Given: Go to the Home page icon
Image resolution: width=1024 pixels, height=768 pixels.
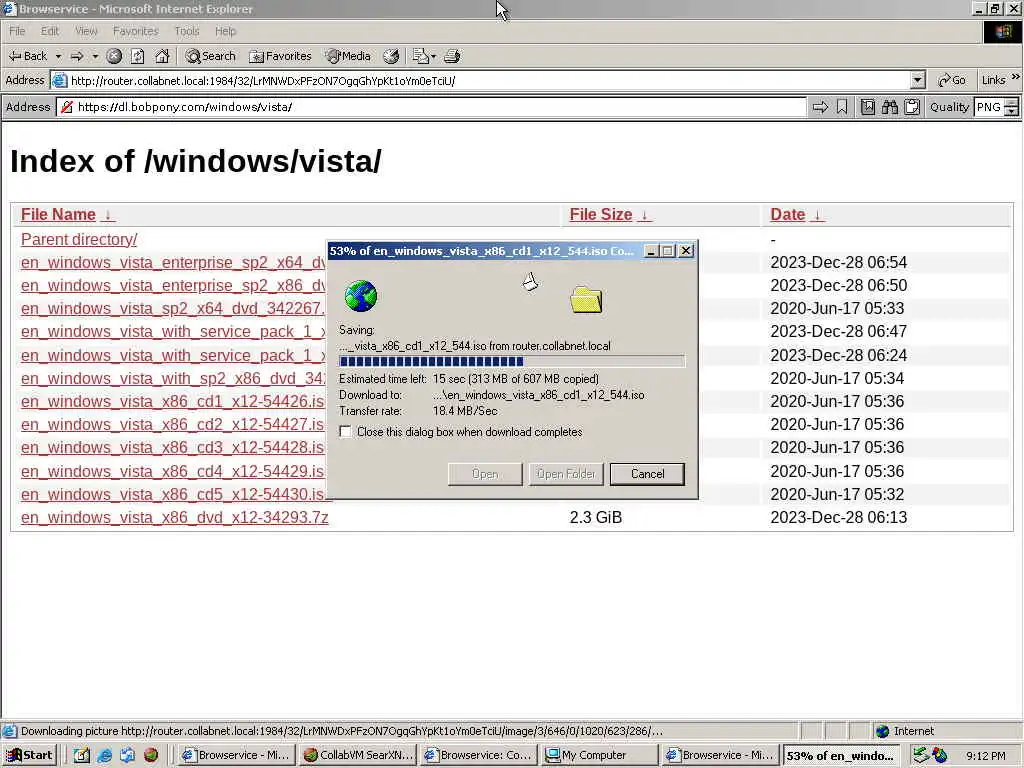Looking at the screenshot, I should (162, 56).
